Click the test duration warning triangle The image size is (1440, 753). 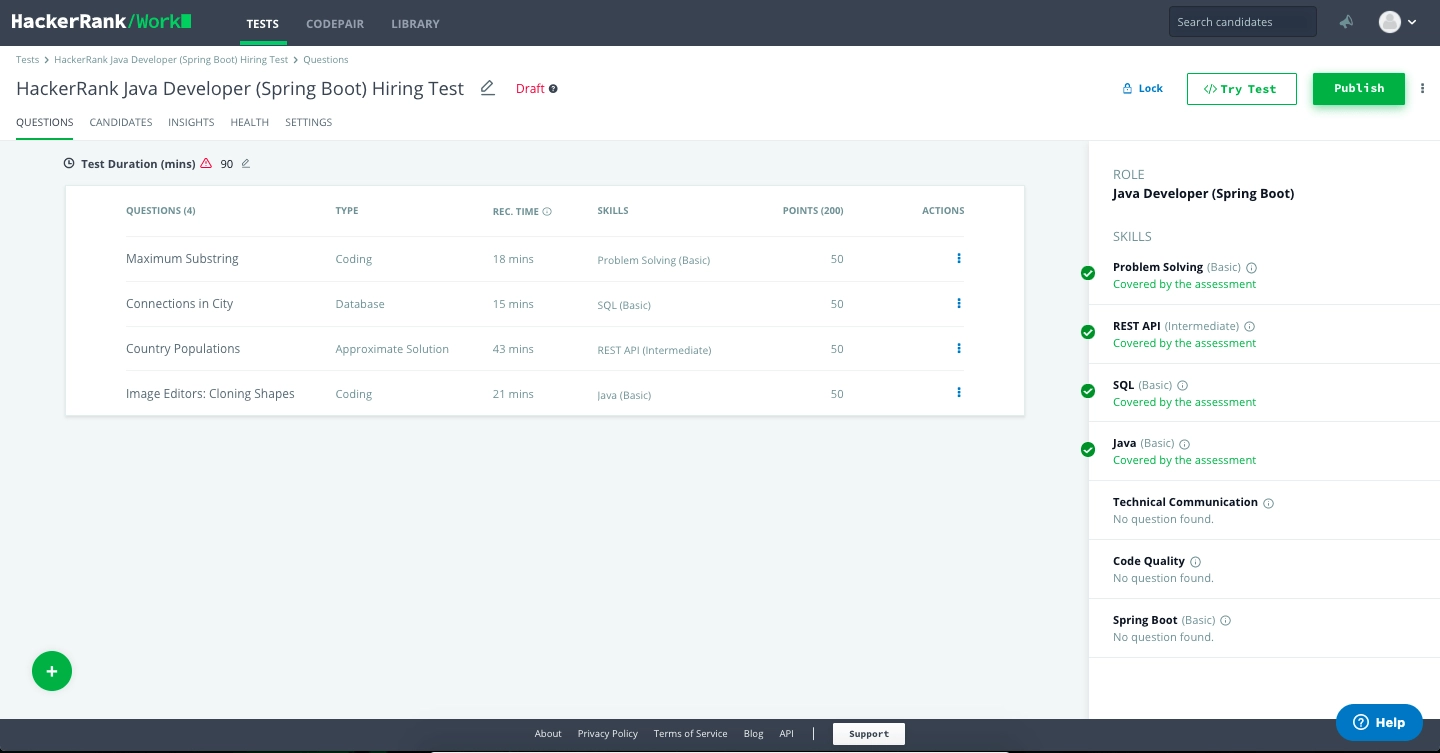click(206, 163)
